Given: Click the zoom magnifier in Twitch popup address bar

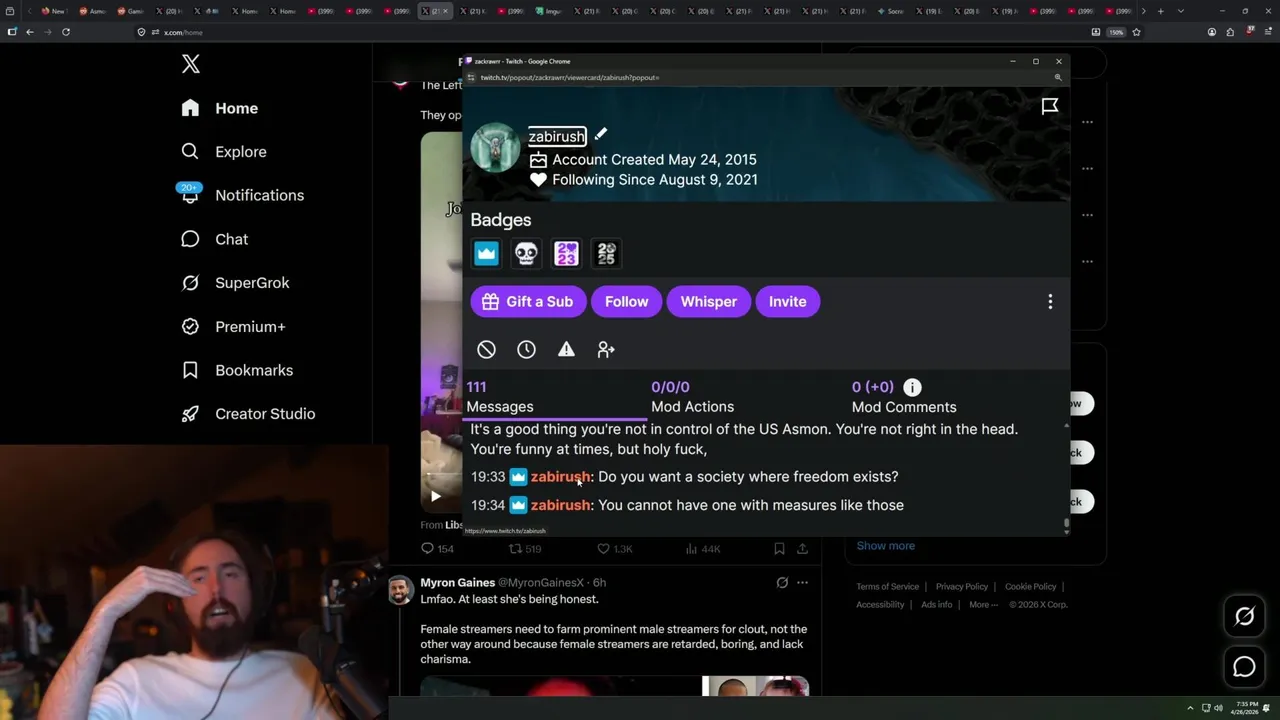Looking at the screenshot, I should (x=1058, y=77).
